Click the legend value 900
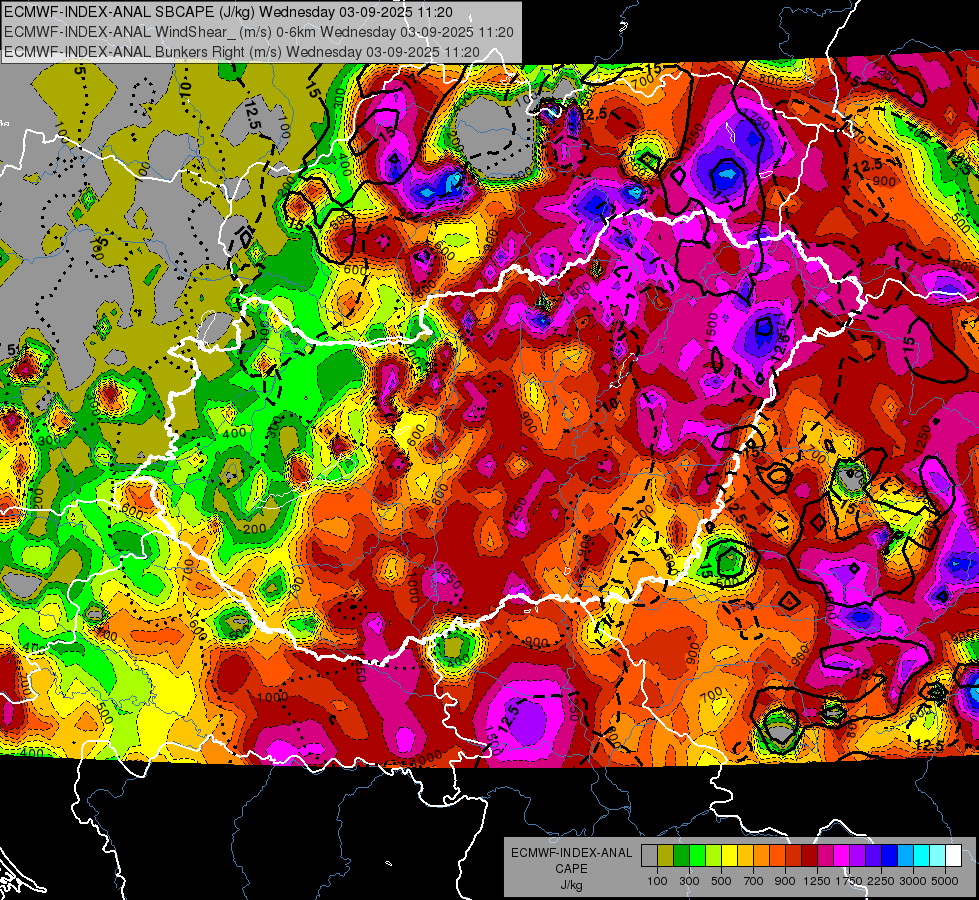The image size is (979, 900). pos(785,881)
